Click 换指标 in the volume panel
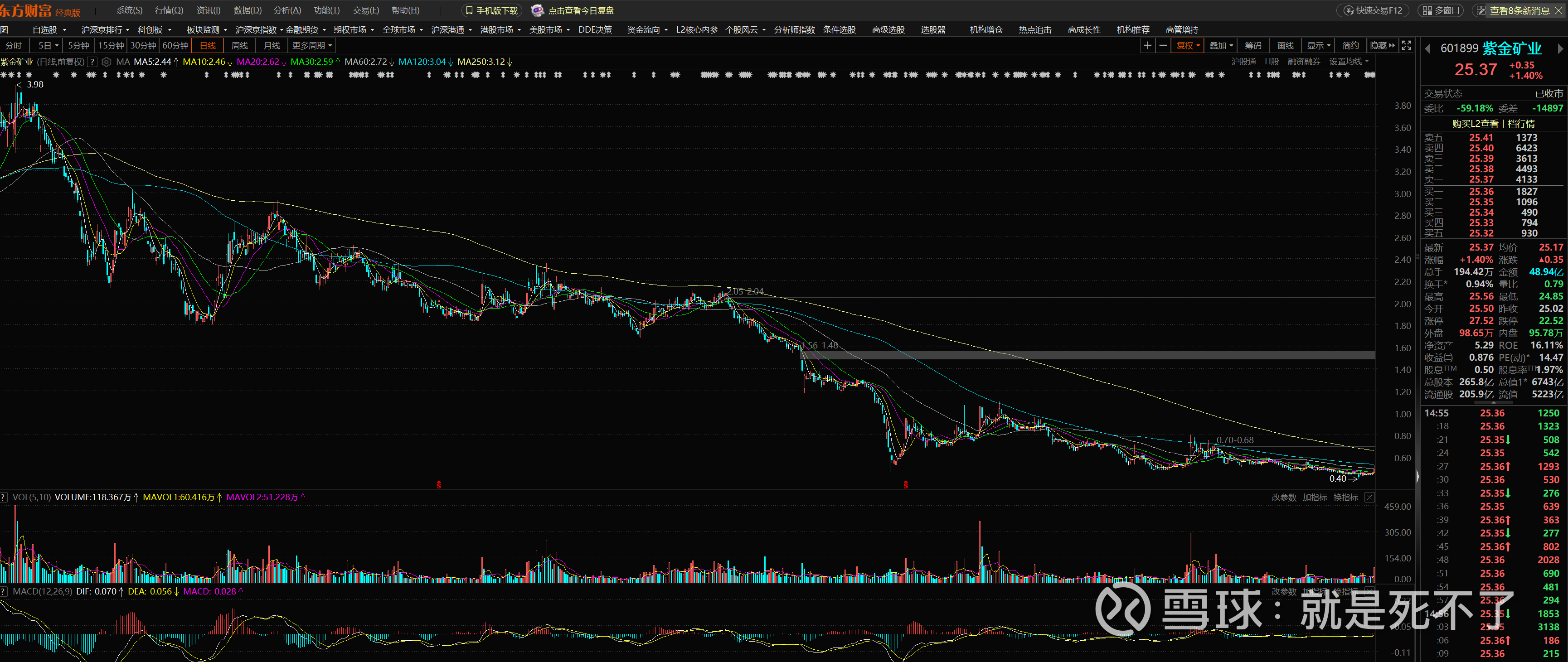This screenshot has height=662, width=1568. click(1345, 498)
